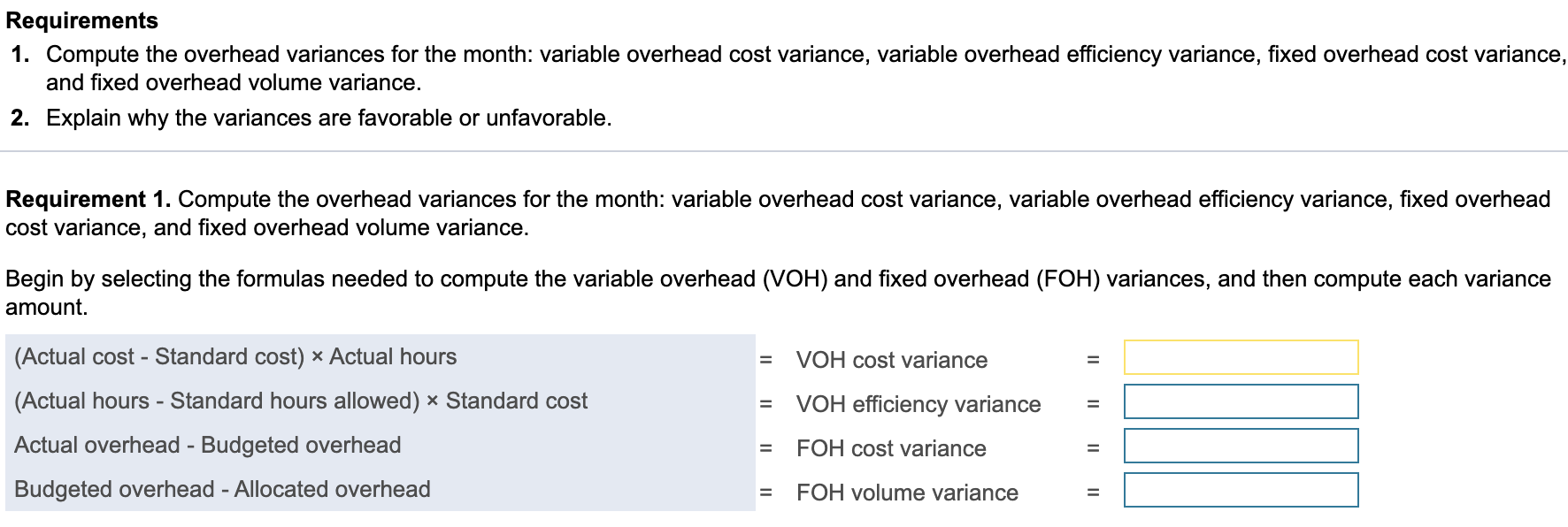This screenshot has width=1568, height=527.
Task: Click requirement item 2 about explaining variances
Action: click(x=330, y=116)
